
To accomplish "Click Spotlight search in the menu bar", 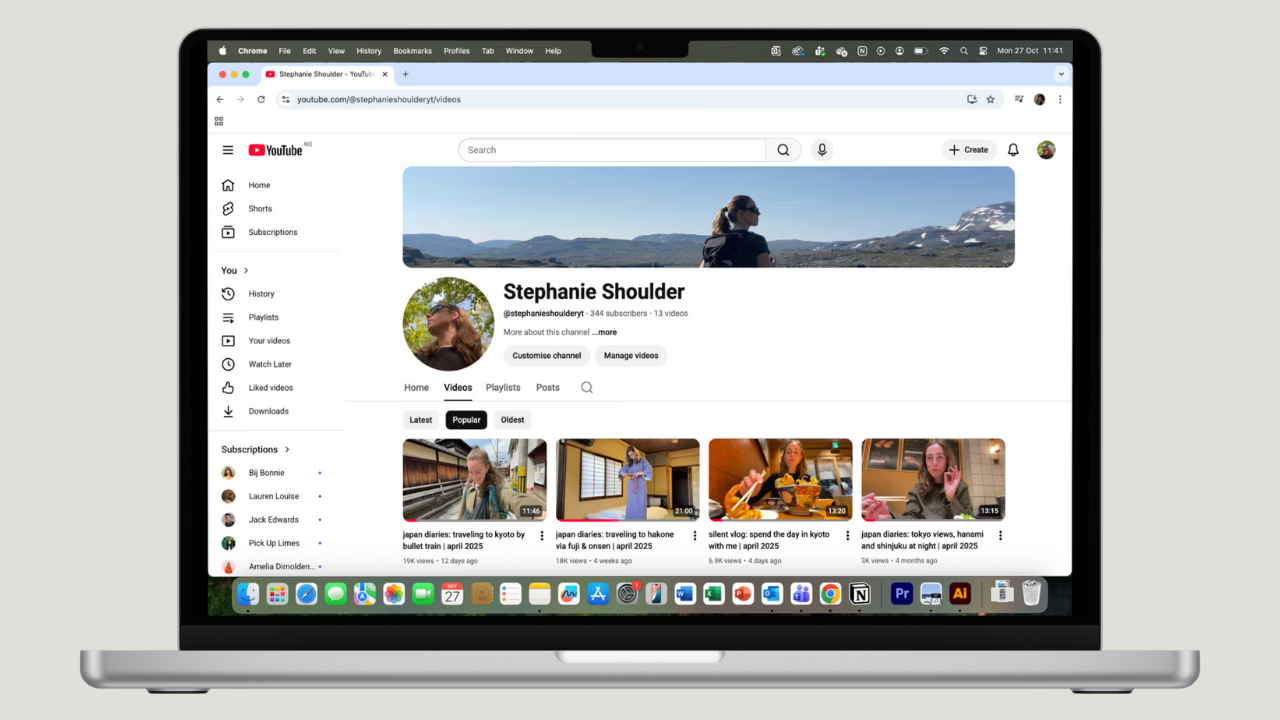I will click(964, 51).
